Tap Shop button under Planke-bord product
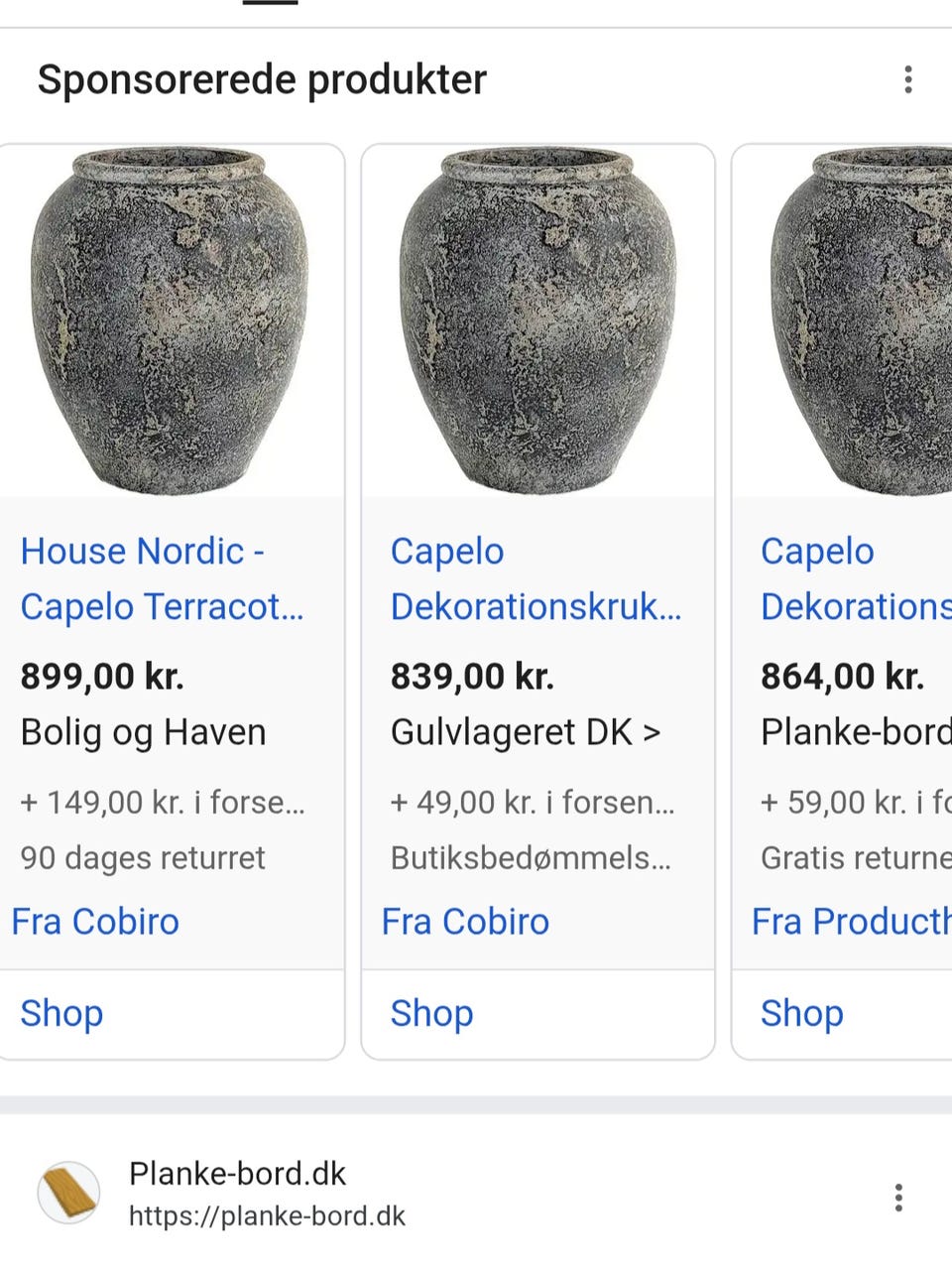This screenshot has height=1270, width=952. click(801, 1013)
